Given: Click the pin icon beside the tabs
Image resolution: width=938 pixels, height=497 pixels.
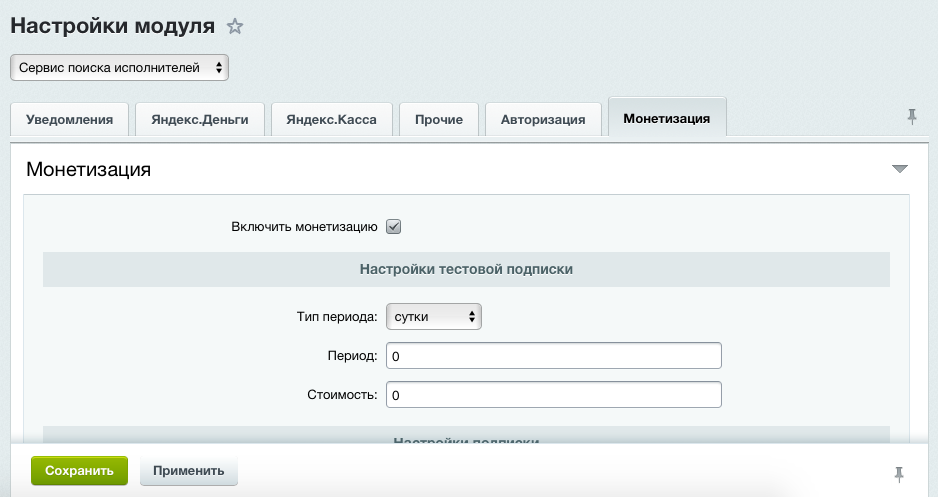Looking at the screenshot, I should (912, 116).
